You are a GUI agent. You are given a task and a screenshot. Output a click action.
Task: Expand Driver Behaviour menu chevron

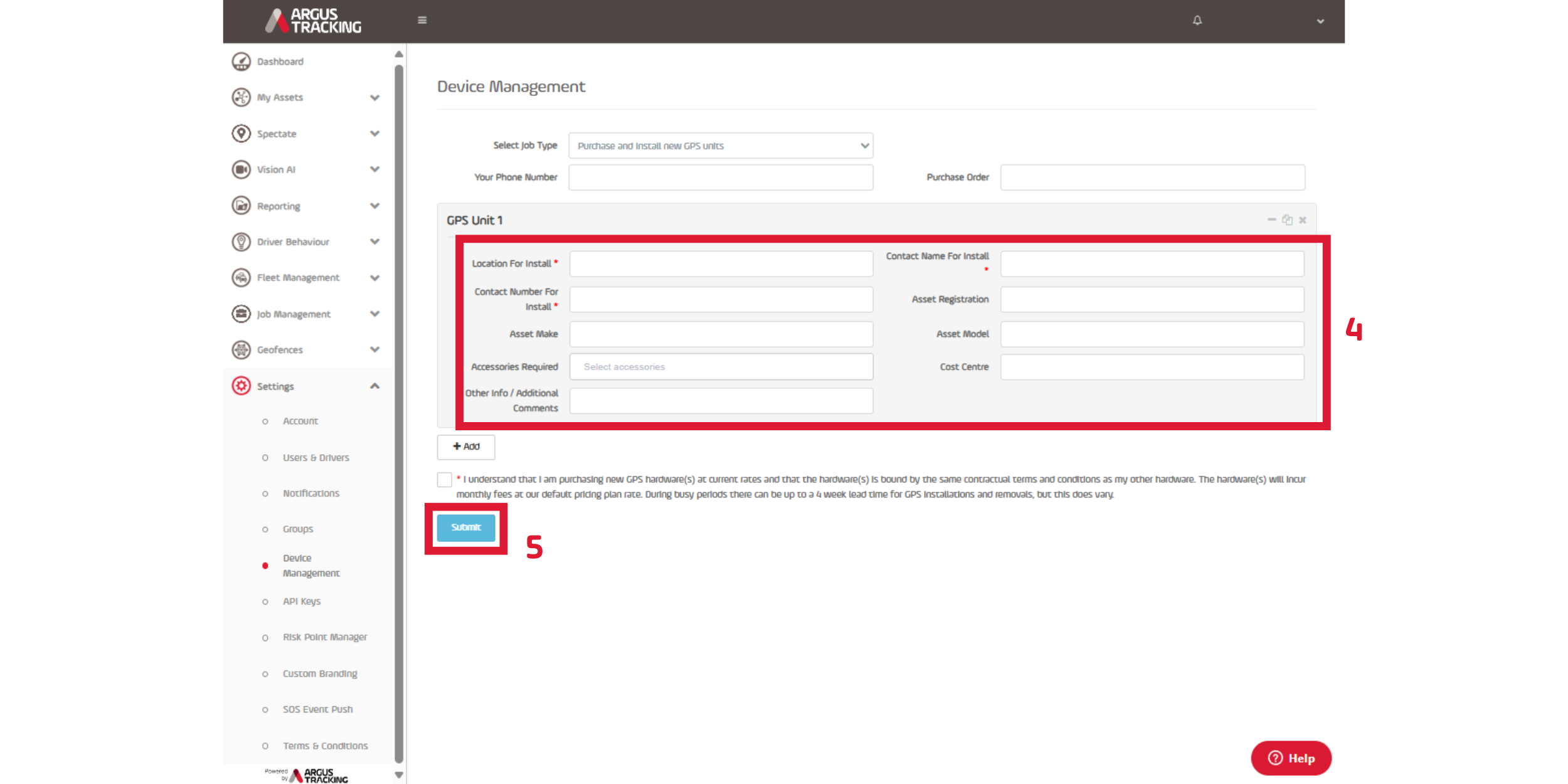[374, 241]
